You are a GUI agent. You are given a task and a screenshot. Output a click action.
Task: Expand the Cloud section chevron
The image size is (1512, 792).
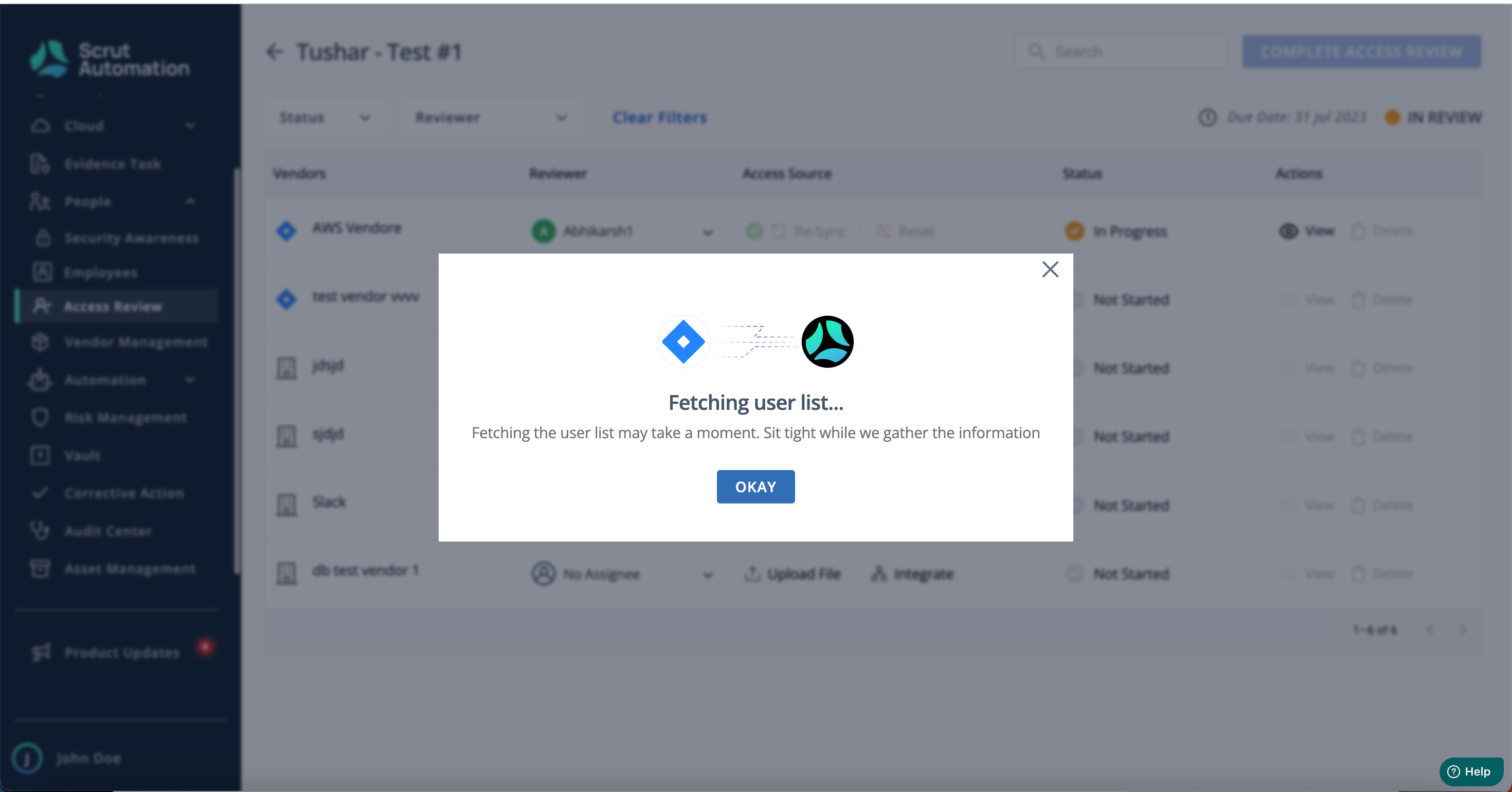point(190,125)
